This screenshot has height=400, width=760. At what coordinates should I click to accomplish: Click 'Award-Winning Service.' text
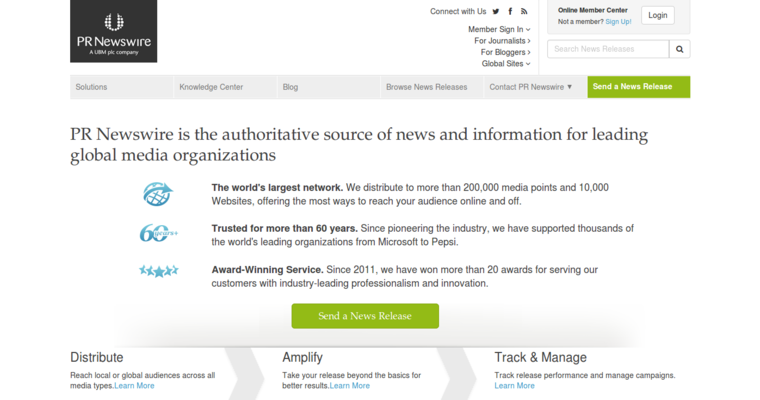click(268, 270)
